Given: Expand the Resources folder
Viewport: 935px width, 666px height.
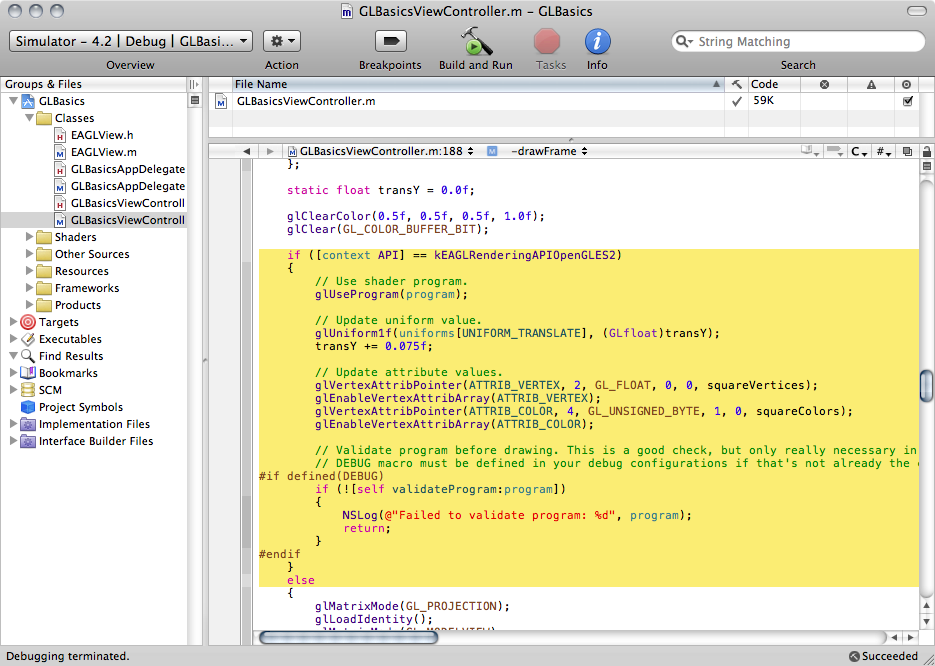Looking at the screenshot, I should click(29, 271).
